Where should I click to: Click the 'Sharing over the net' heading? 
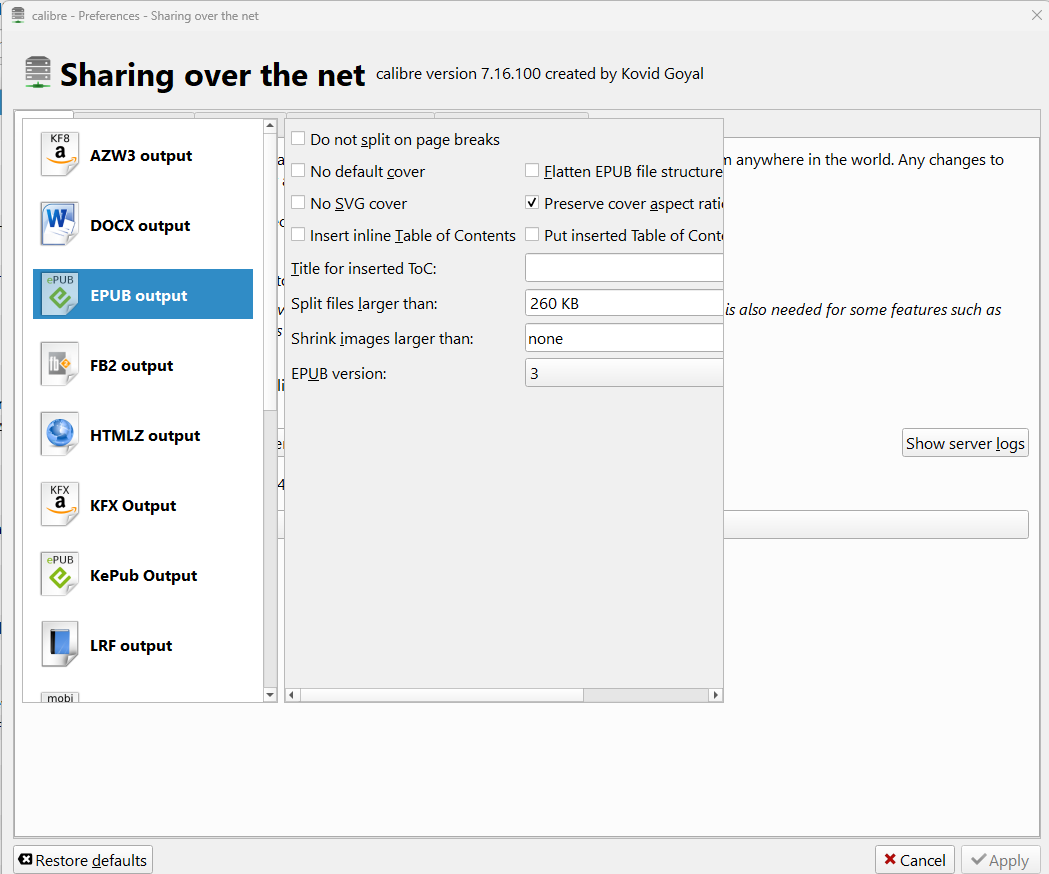(213, 74)
